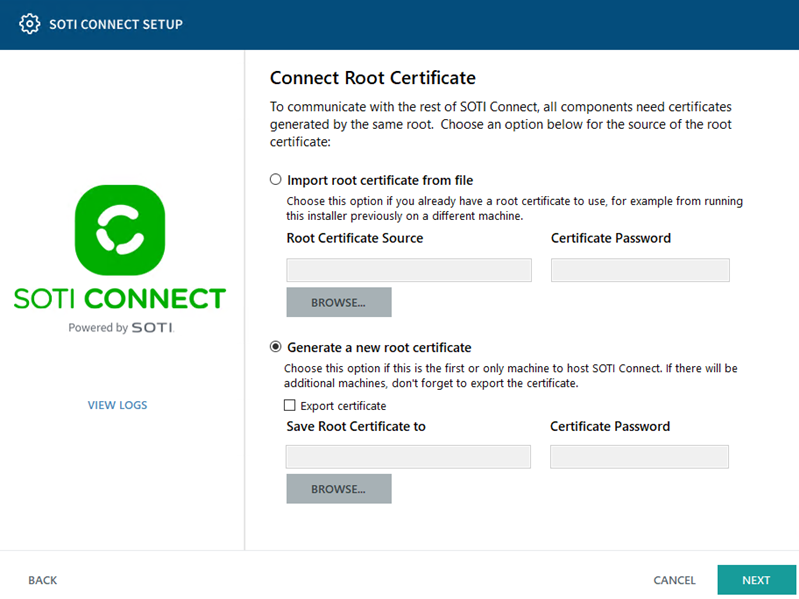The image size is (799, 599).
Task: Click the SOTI CONNECT SETUP title text
Action: tap(116, 24)
